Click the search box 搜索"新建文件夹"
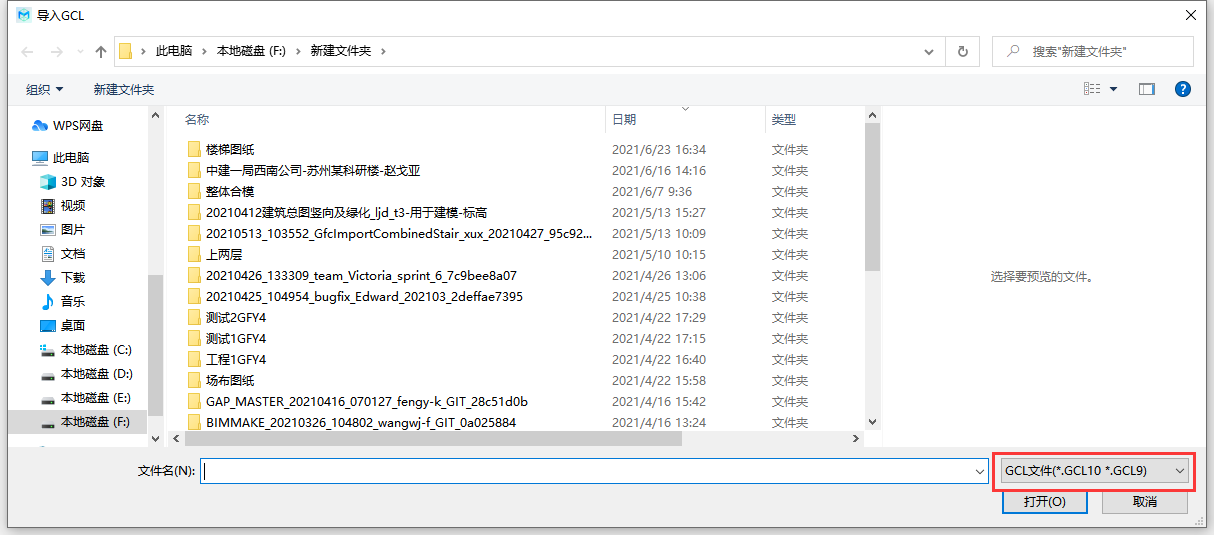The height and width of the screenshot is (535, 1214). tap(1092, 51)
